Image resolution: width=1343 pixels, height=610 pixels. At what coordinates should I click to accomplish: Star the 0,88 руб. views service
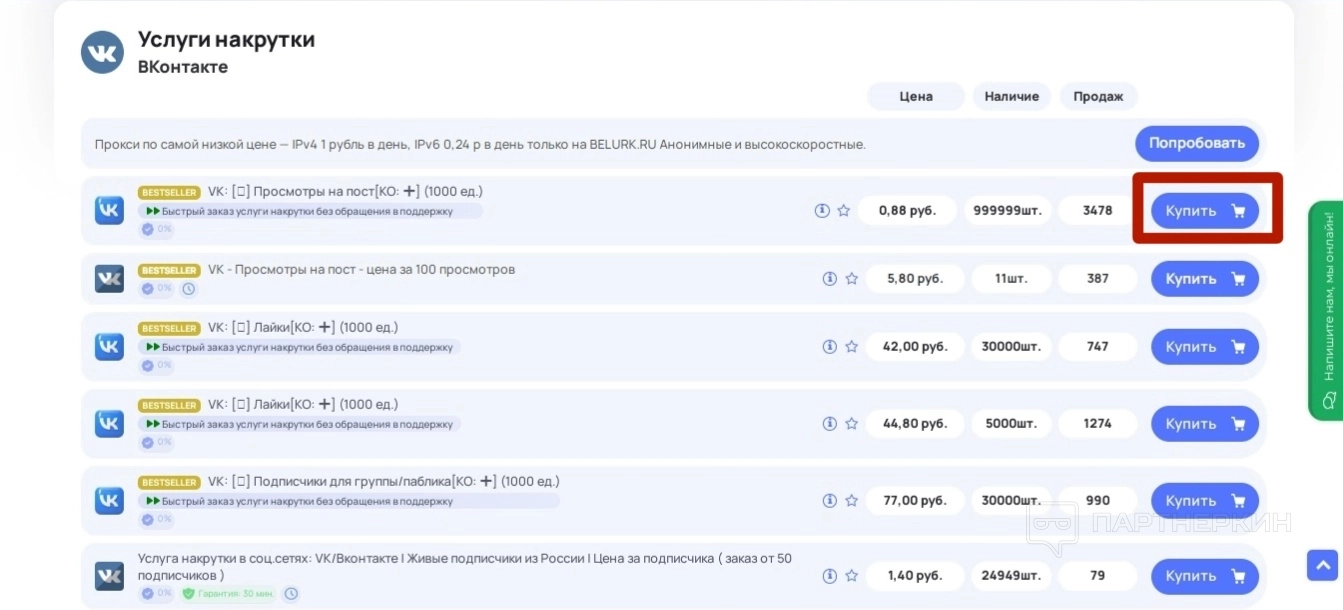844,211
